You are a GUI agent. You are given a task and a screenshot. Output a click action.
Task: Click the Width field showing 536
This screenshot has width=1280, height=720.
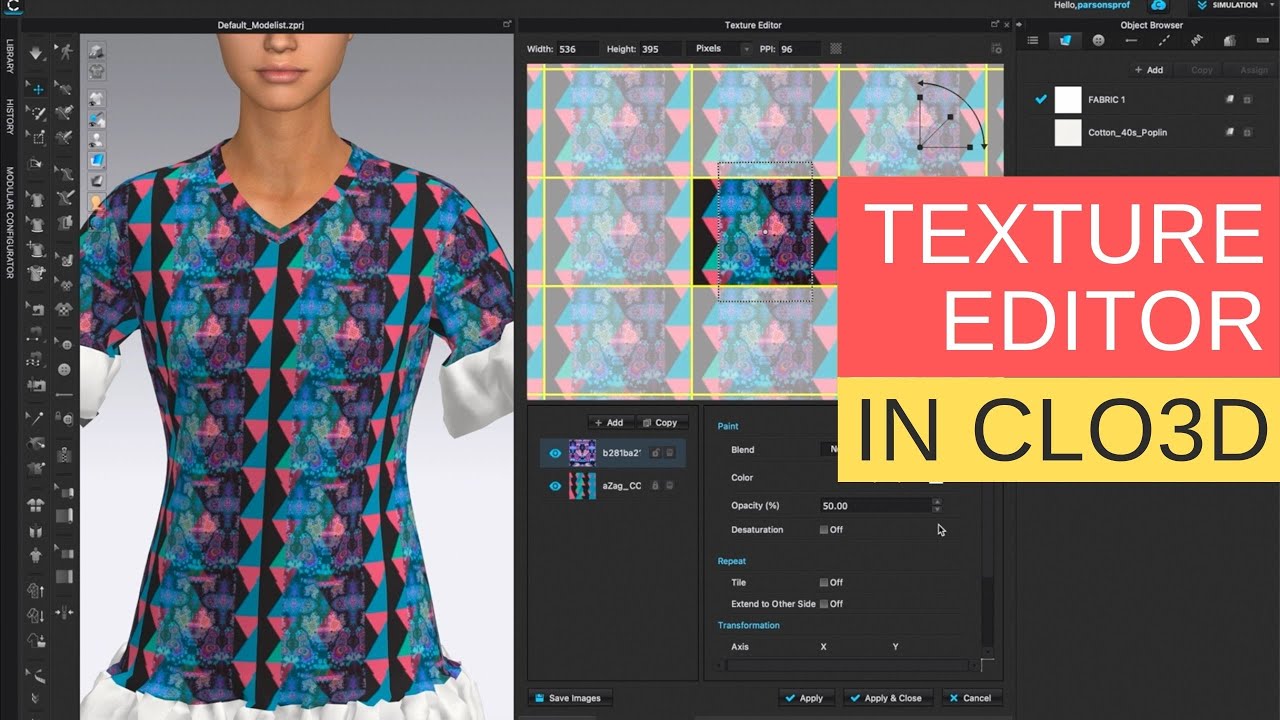[578, 48]
